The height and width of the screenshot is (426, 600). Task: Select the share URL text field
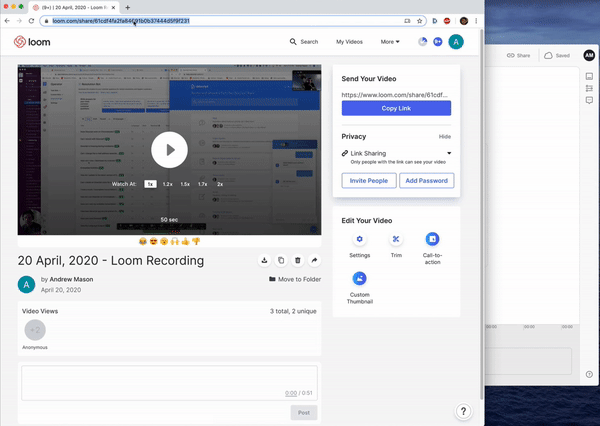pyautogui.click(x=395, y=95)
